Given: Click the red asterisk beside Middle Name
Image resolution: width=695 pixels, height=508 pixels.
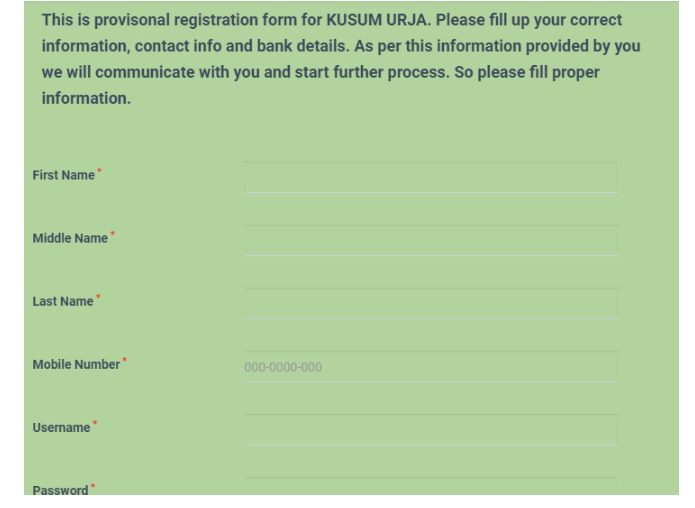Looking at the screenshot, I should (112, 236).
